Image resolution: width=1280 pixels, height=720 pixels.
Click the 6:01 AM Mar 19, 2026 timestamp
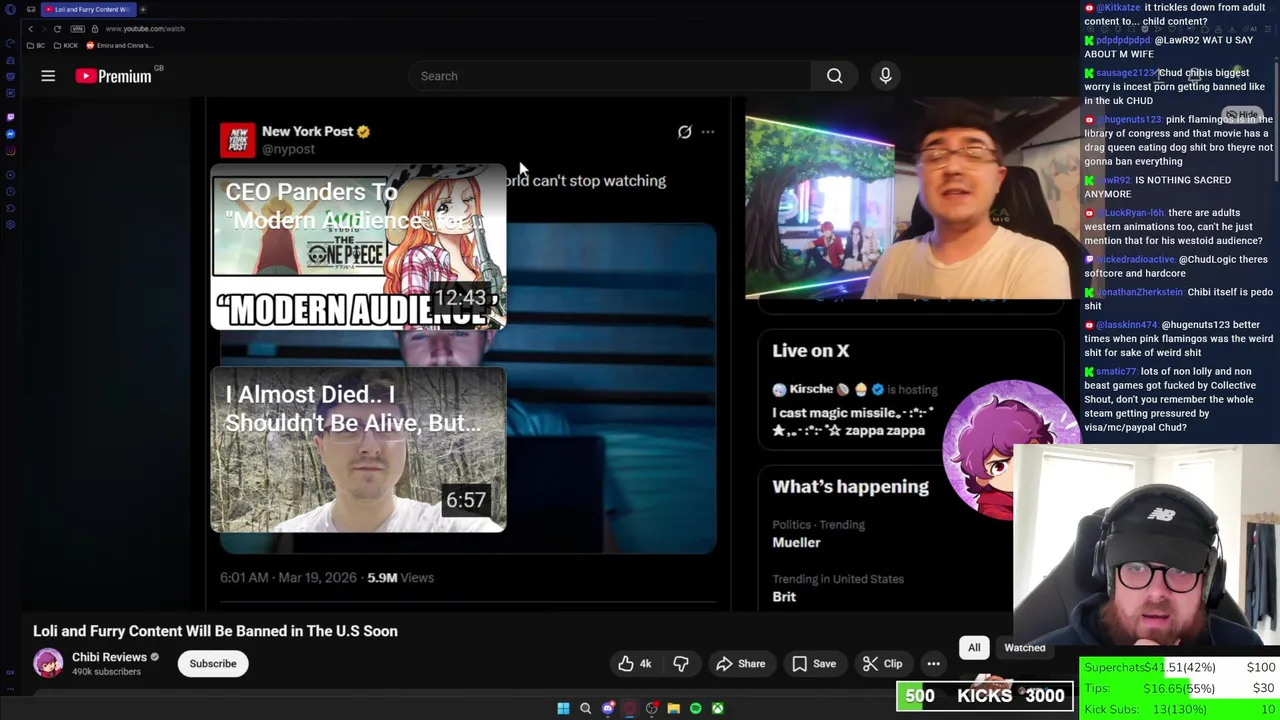click(x=288, y=577)
